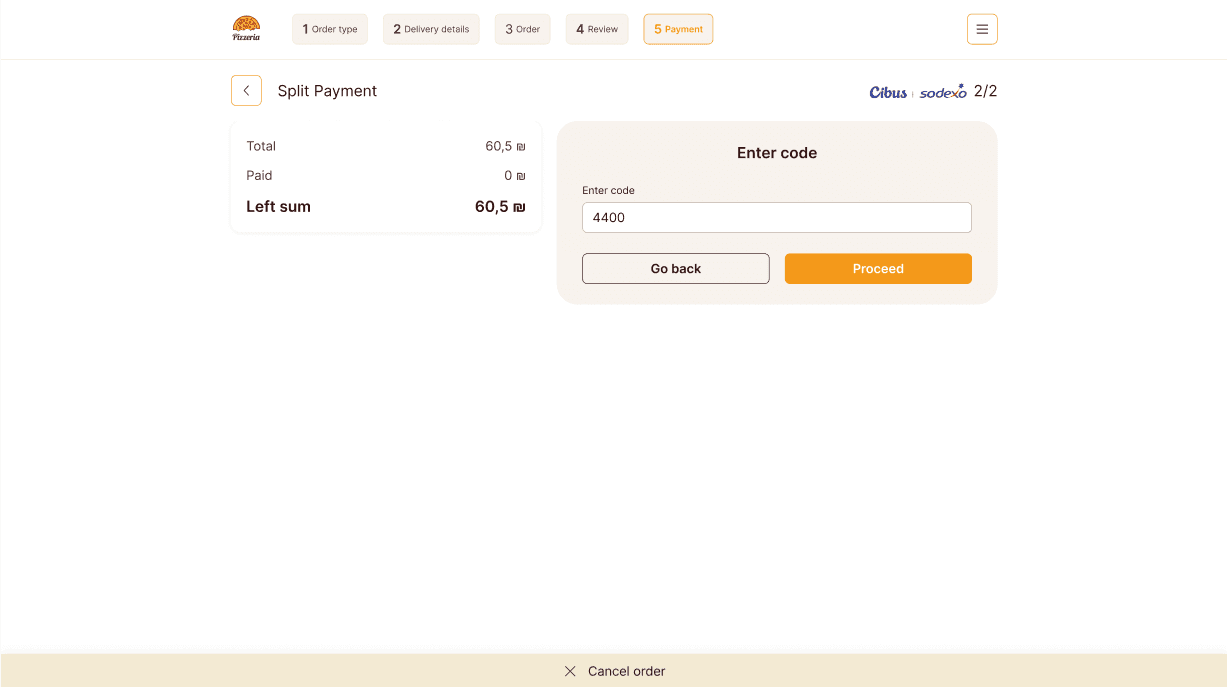This screenshot has height=687, width=1227.
Task: Click the Enter code panel title
Action: pos(777,153)
